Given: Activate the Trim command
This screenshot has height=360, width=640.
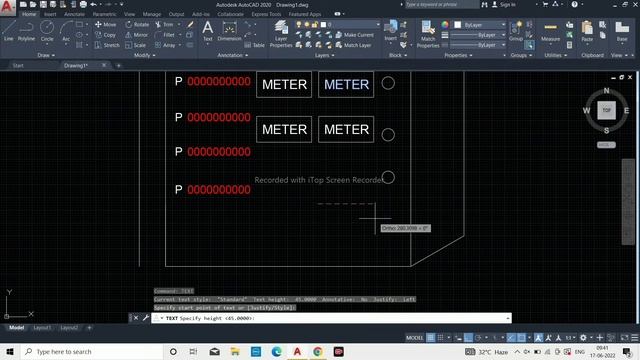Looking at the screenshot, I should (164, 24).
